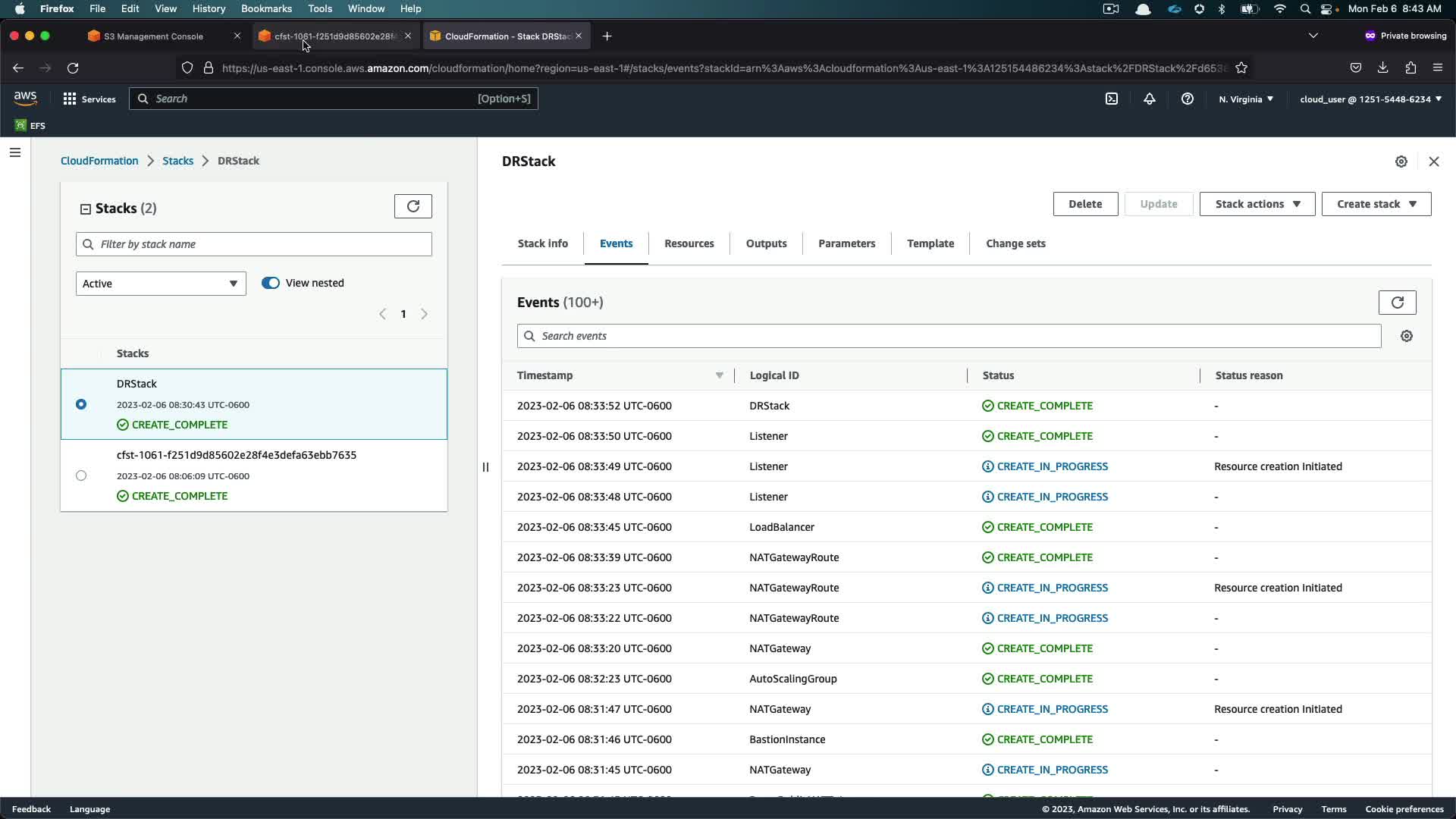Go to CloudFormation breadcrumb link
The height and width of the screenshot is (819, 1456).
[99, 161]
